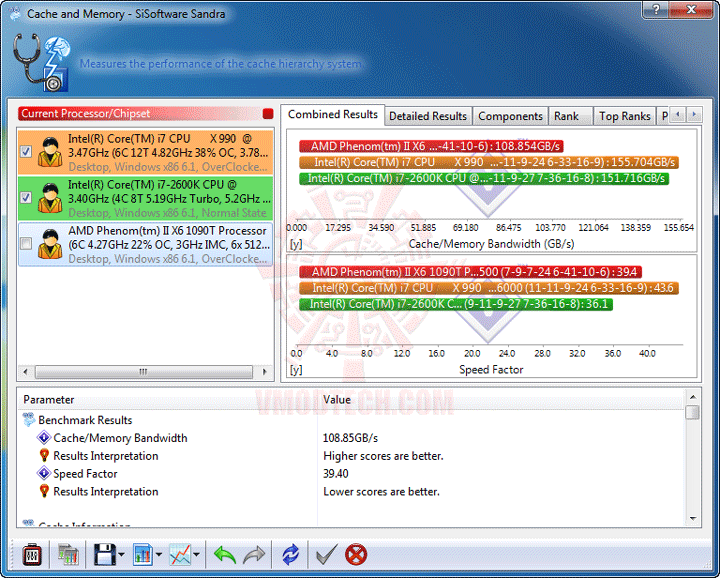Click the processor list horizontal scrollbar thumb

pyautogui.click(x=144, y=371)
